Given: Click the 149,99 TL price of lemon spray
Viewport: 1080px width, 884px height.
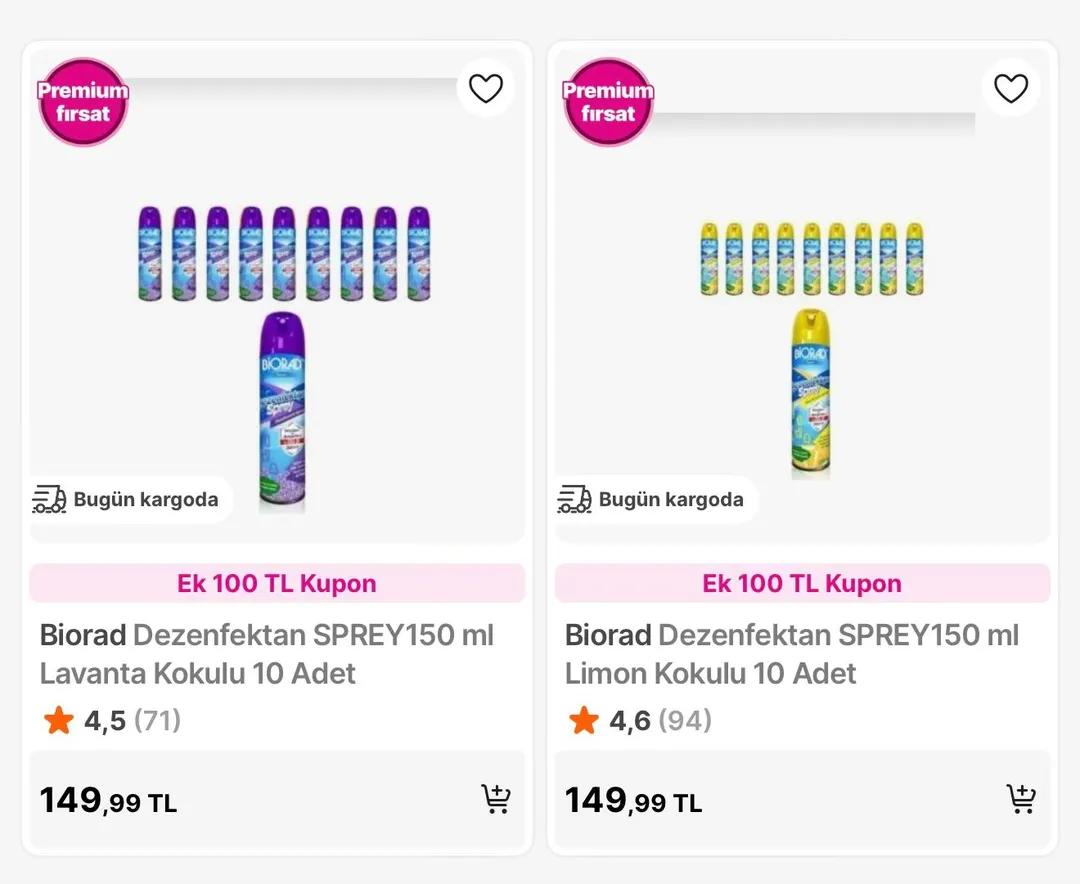Looking at the screenshot, I should pos(633,801).
